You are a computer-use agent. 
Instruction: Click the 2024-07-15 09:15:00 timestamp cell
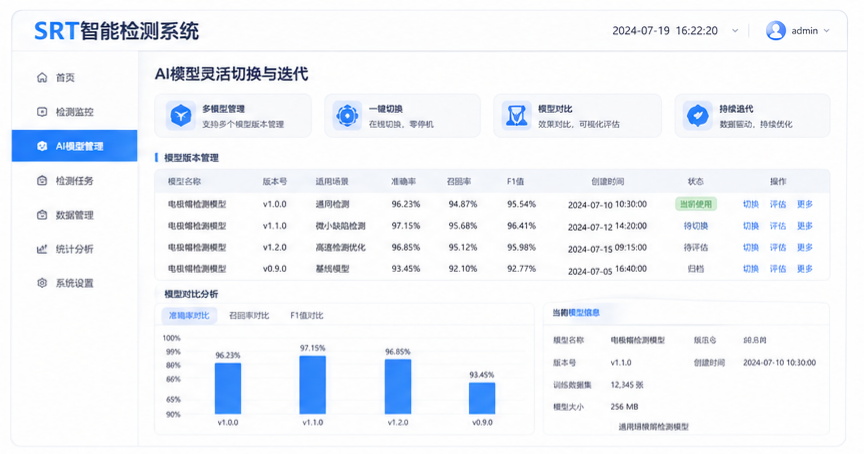point(607,248)
